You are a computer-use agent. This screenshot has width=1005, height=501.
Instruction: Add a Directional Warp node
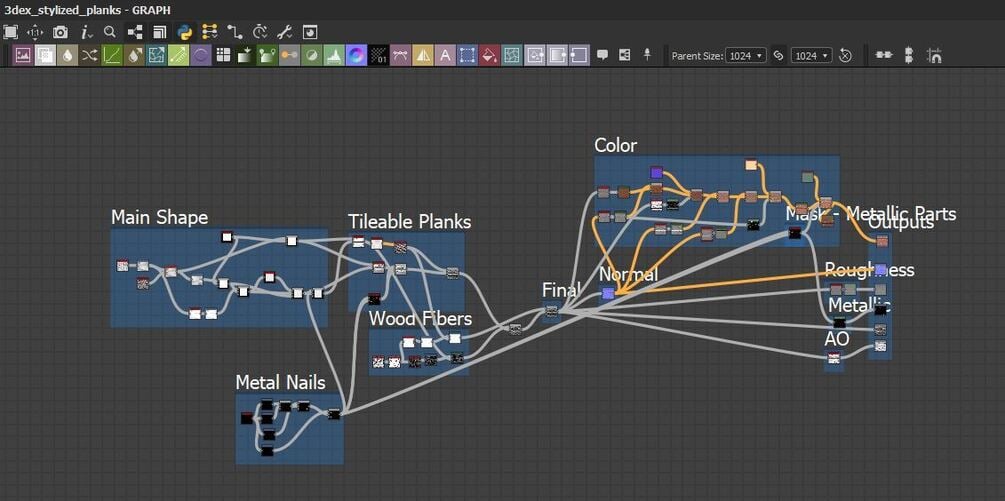(x=156, y=55)
